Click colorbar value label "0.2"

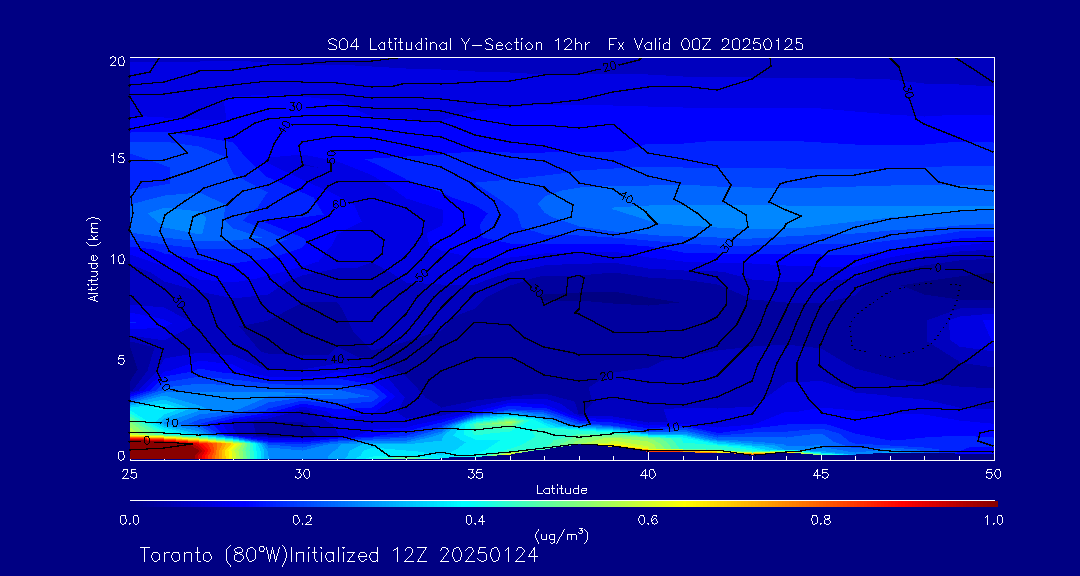pos(302,520)
